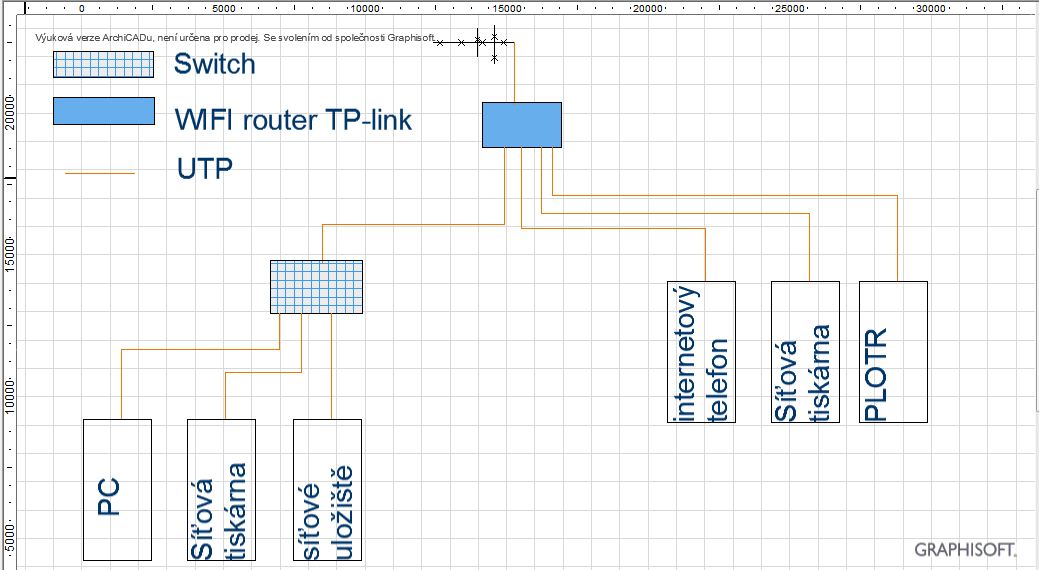Click the orange UTP legend line sample
Image resolution: width=1039 pixels, height=570 pixels.
[x=99, y=174]
